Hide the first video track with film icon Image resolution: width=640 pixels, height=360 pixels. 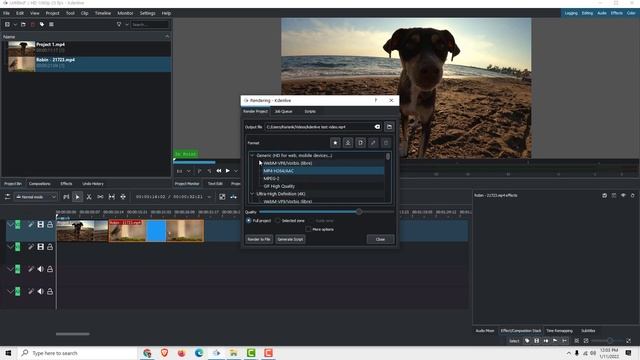(x=40, y=224)
